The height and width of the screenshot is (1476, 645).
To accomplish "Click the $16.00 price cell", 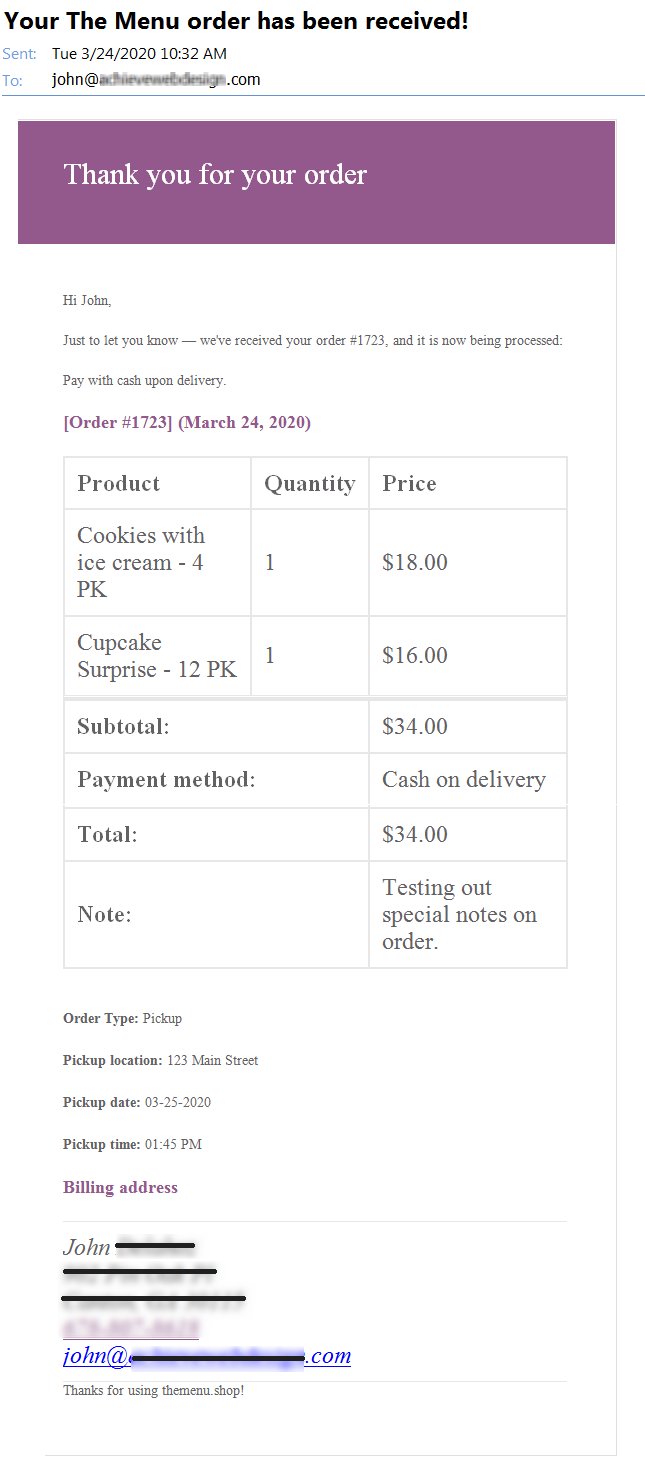I will (x=468, y=656).
